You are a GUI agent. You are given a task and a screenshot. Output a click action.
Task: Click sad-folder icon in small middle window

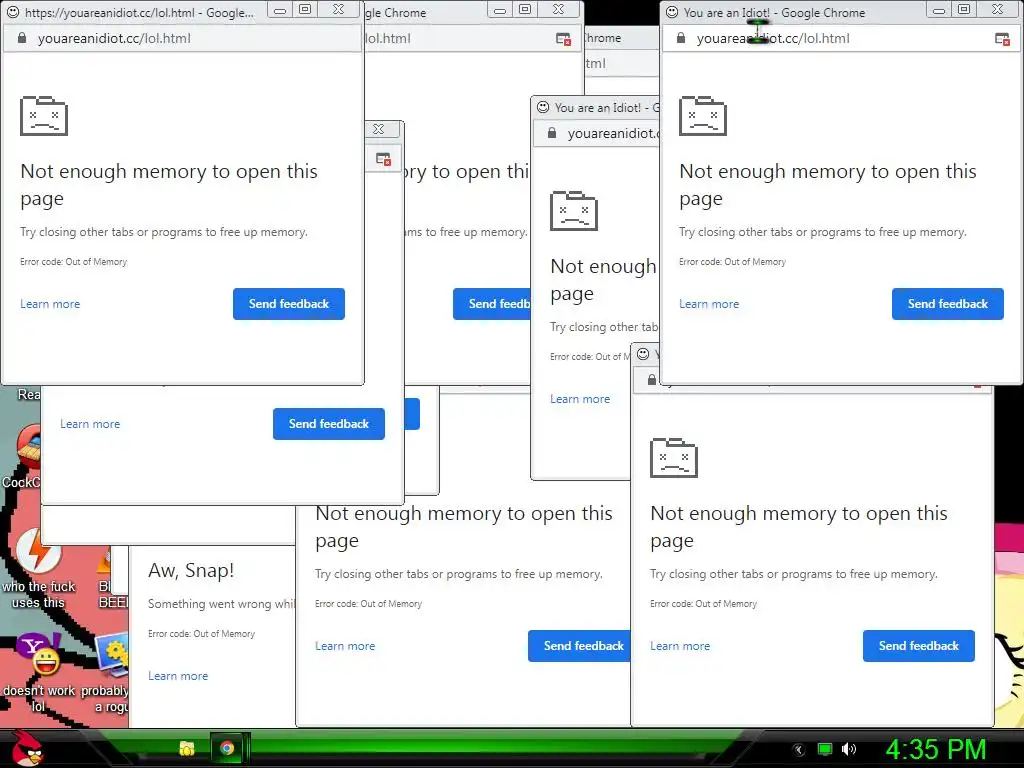click(x=574, y=211)
